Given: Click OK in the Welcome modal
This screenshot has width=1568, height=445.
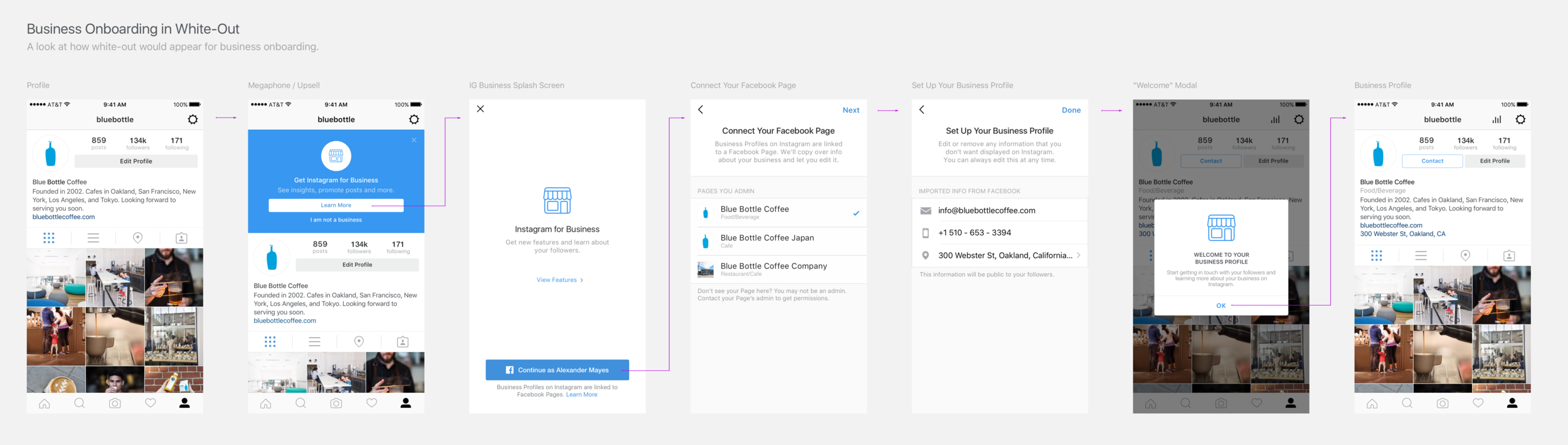Looking at the screenshot, I should pyautogui.click(x=1221, y=306).
